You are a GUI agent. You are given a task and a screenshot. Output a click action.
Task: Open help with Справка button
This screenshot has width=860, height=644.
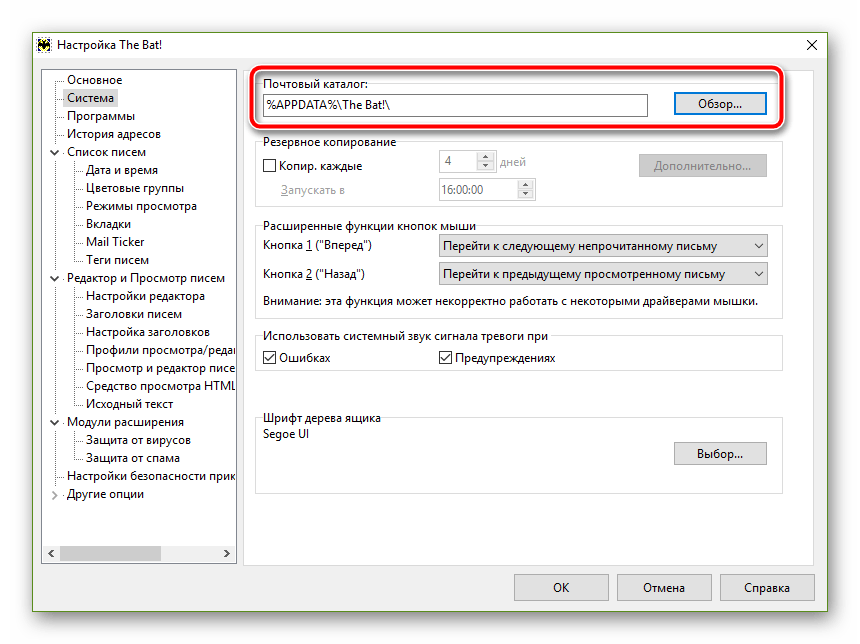pyautogui.click(x=767, y=587)
